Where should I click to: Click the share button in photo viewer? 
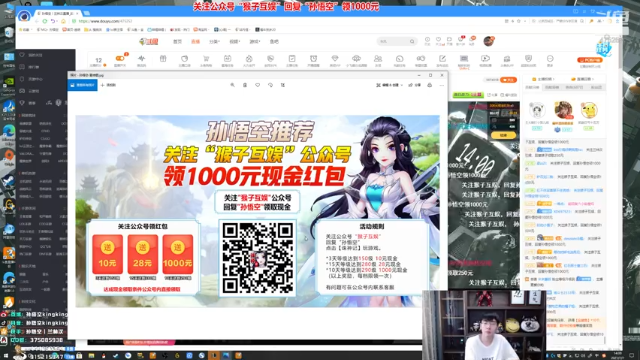click(x=415, y=85)
